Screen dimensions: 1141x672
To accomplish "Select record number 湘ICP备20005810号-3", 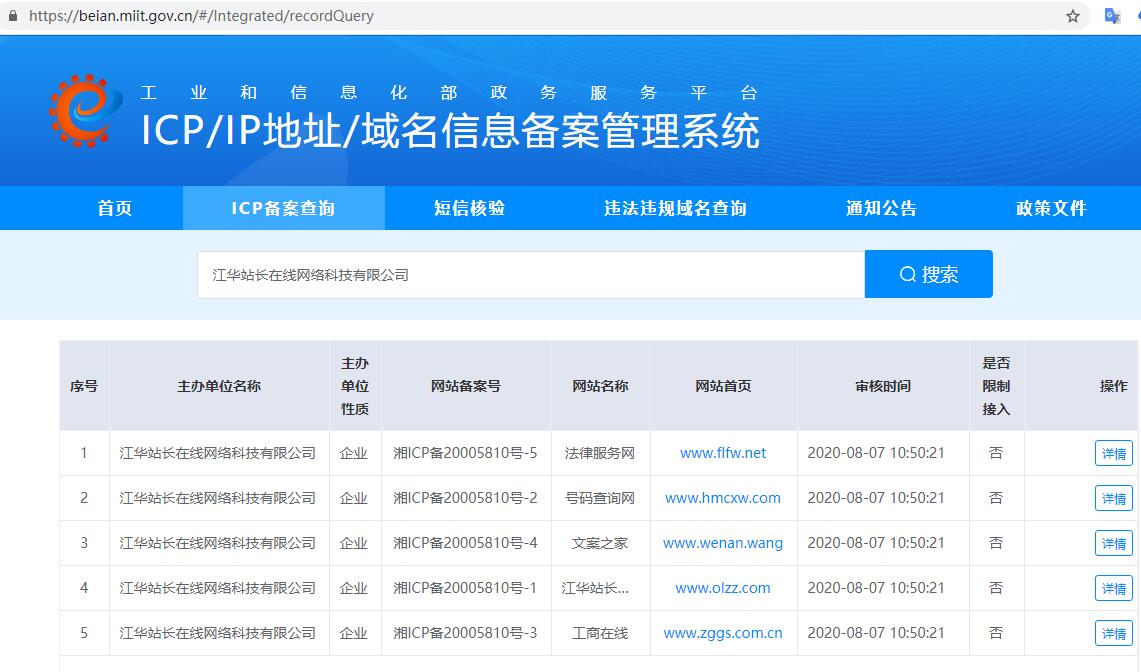I will coord(465,633).
